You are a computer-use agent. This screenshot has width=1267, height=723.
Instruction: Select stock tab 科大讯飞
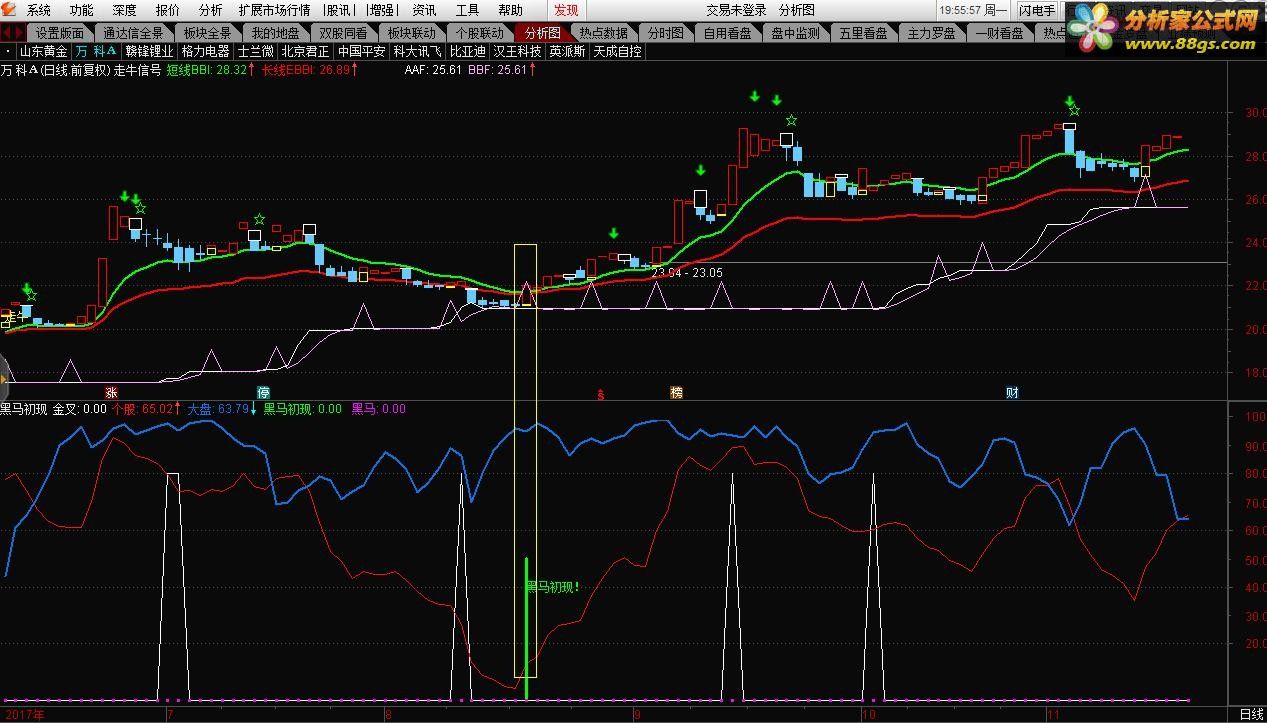pyautogui.click(x=417, y=51)
